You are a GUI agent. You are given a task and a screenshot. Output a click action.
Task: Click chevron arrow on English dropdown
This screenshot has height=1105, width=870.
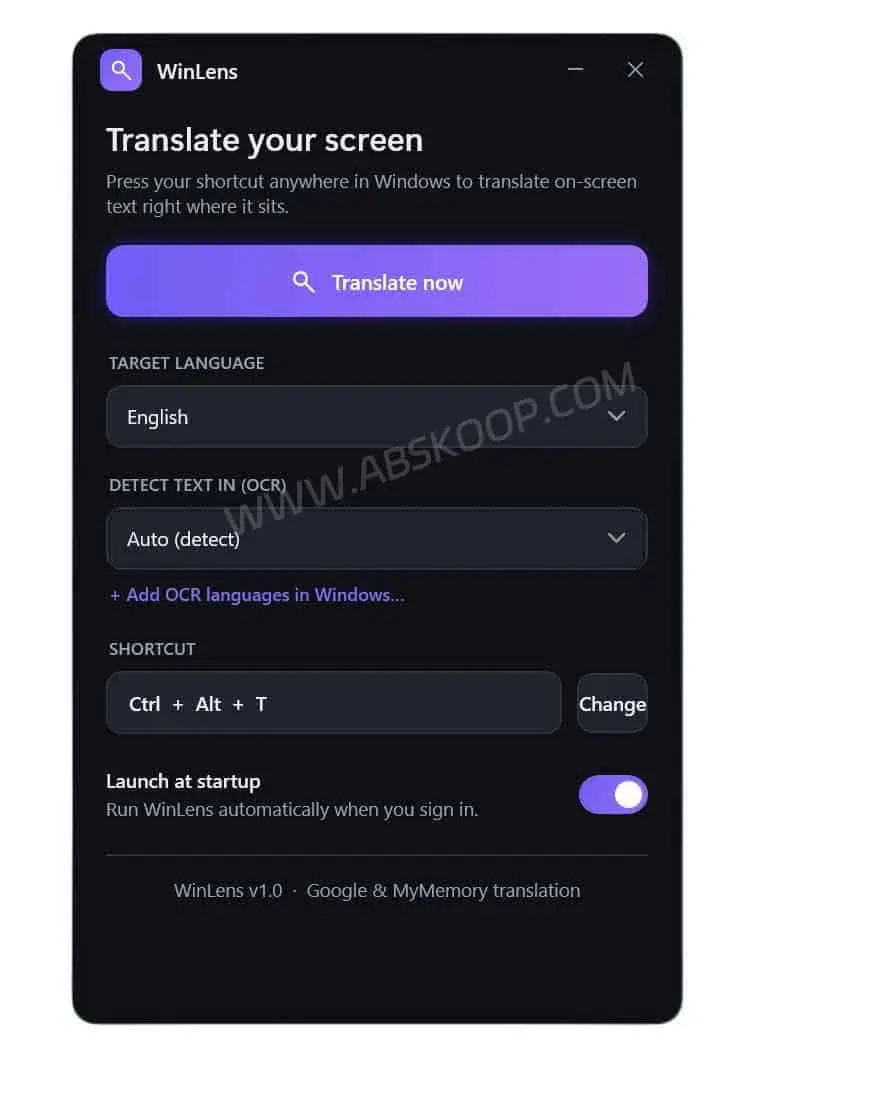pyautogui.click(x=616, y=416)
